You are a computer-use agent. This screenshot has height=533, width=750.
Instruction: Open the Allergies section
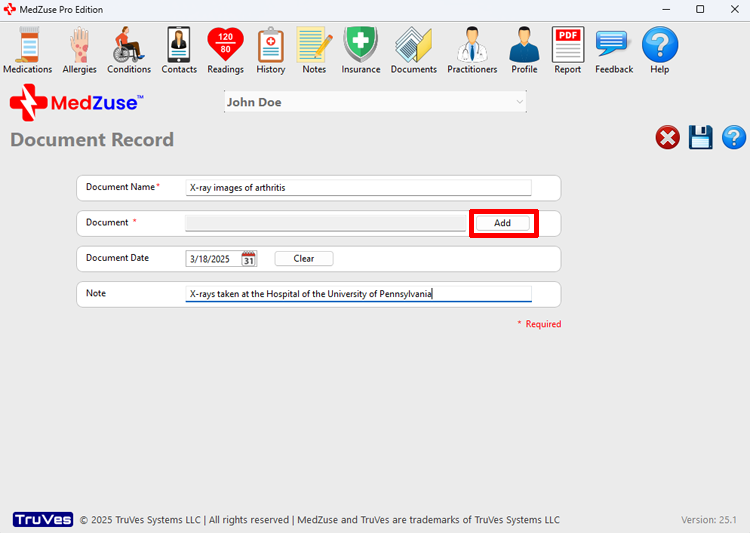click(80, 50)
